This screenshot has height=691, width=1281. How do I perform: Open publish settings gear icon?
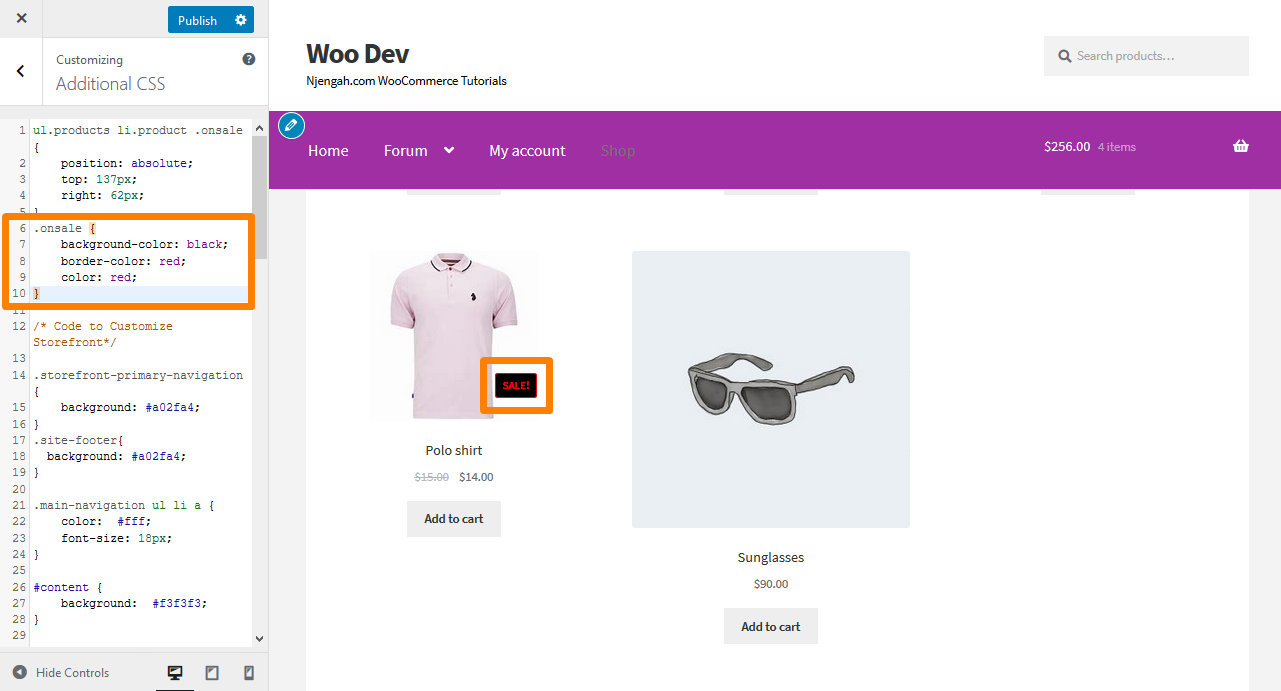(x=240, y=20)
